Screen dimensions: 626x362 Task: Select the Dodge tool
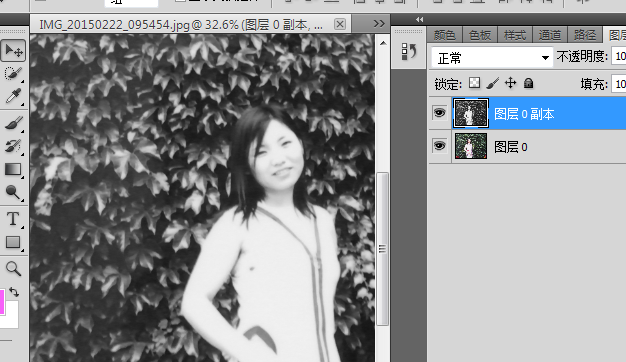click(x=13, y=192)
